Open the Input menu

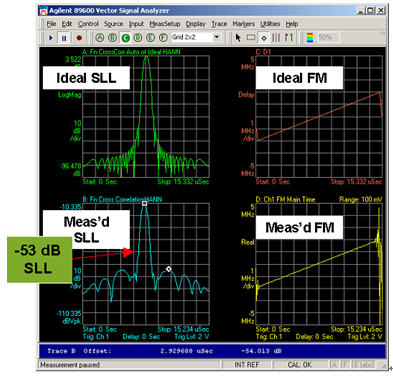136,24
